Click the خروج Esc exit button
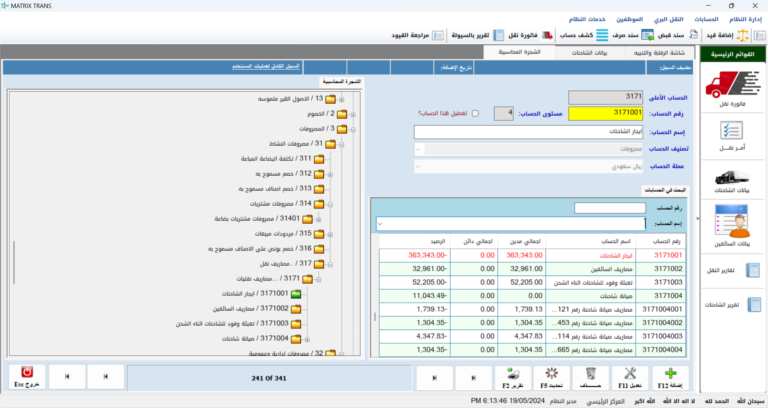Image resolution: width=768 pixels, height=408 pixels. [x=27, y=377]
